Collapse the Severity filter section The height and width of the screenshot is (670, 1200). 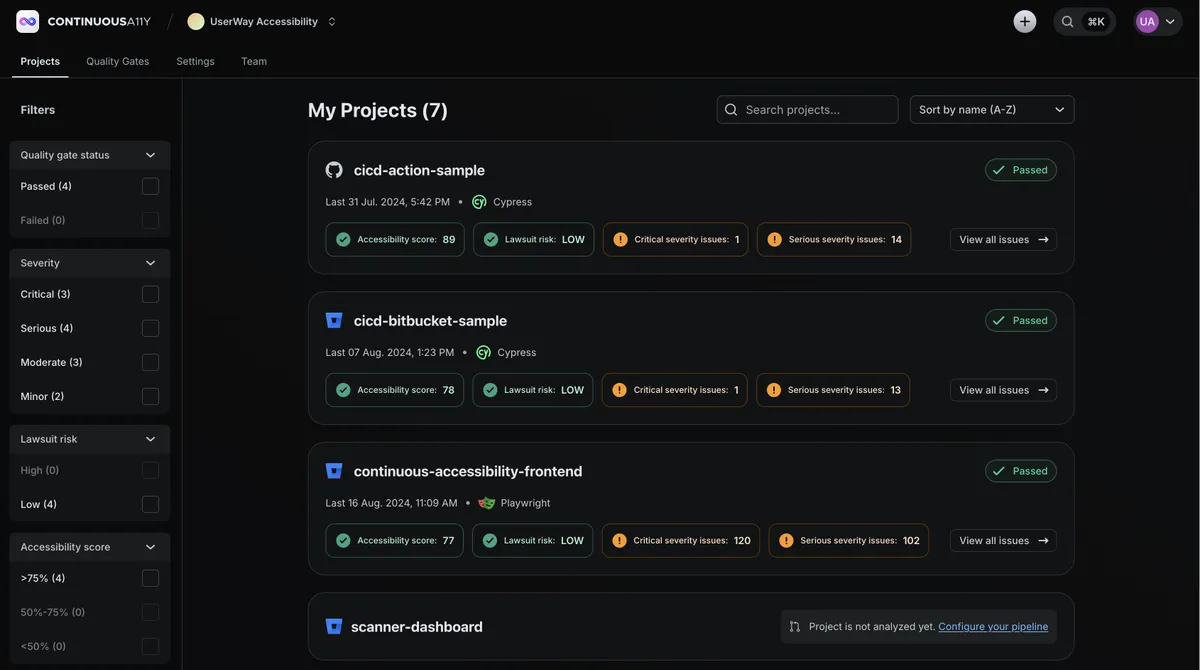point(90,263)
